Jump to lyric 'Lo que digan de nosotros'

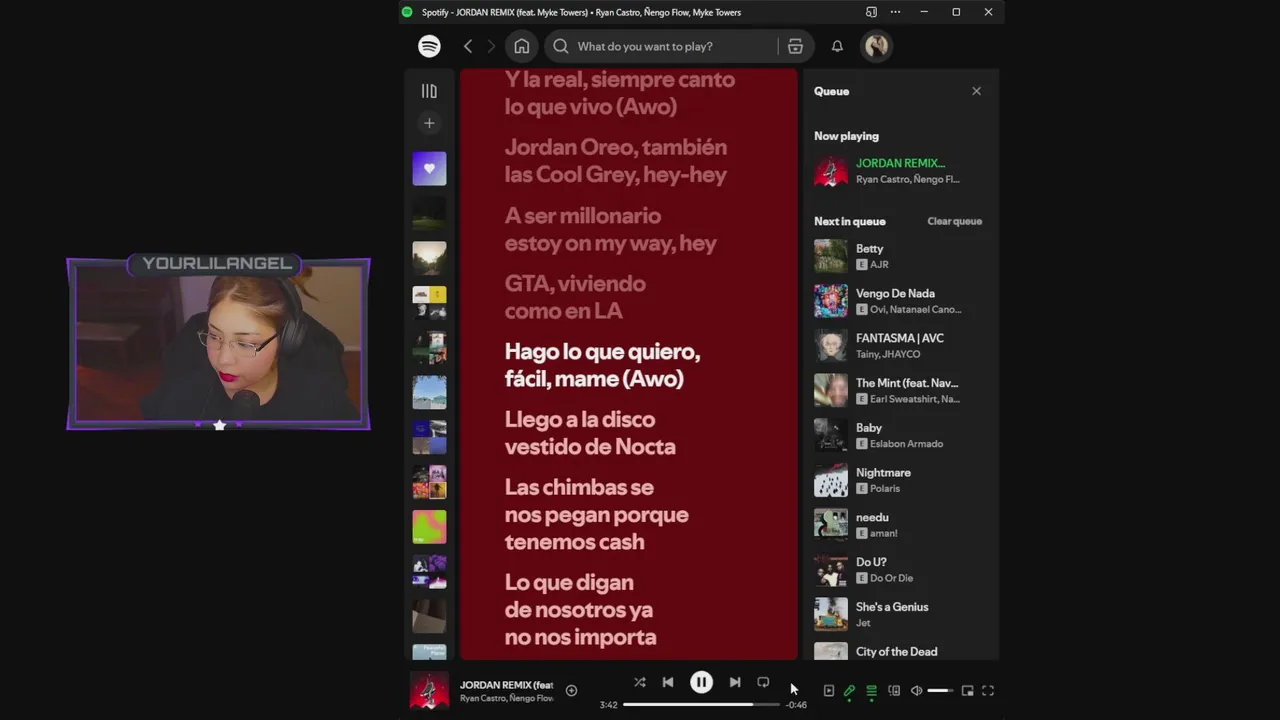(x=580, y=609)
